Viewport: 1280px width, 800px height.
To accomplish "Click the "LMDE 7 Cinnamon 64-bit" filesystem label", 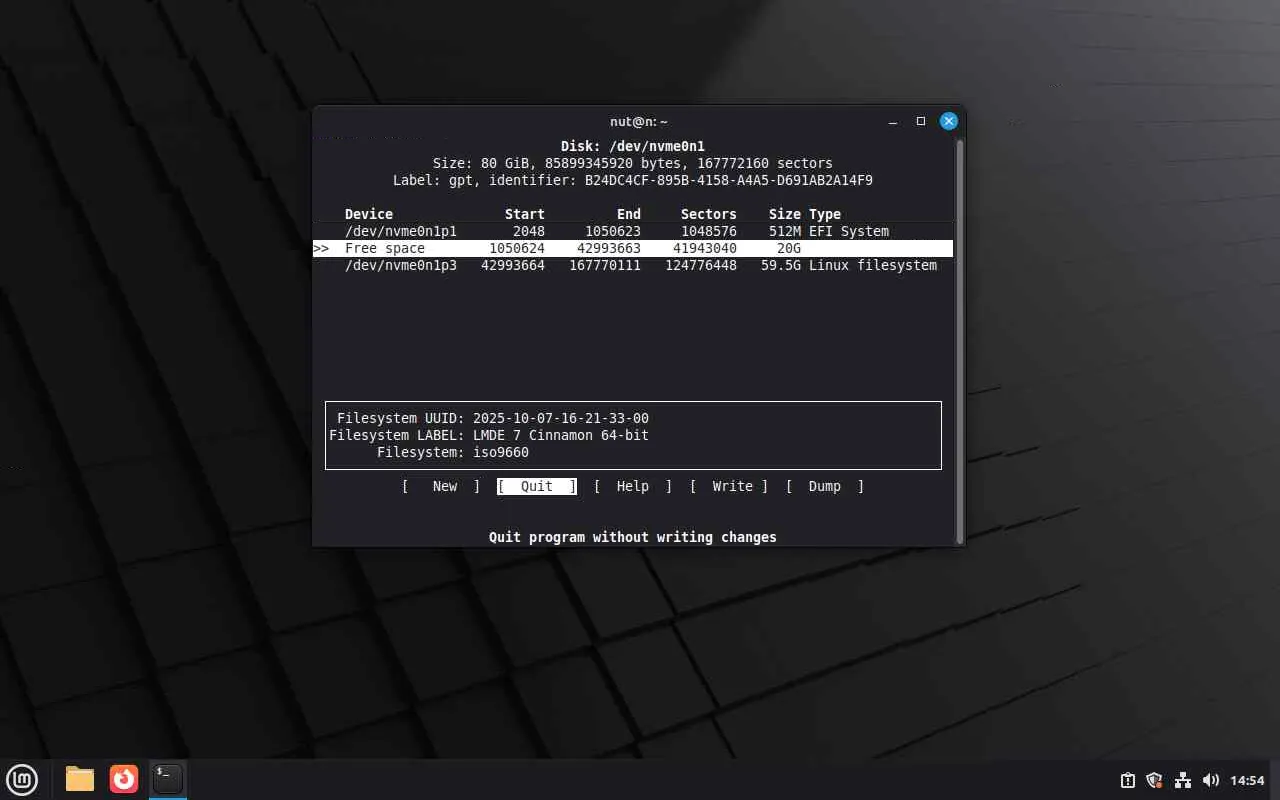I will (561, 435).
